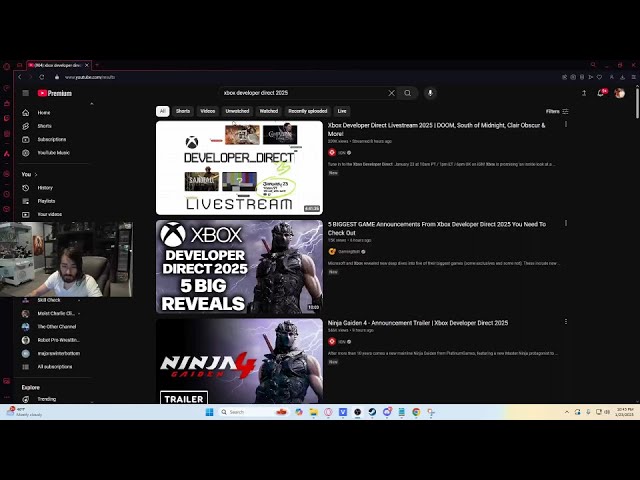Reload page with browser refresh icon
The width and height of the screenshot is (640, 480).
(42, 77)
